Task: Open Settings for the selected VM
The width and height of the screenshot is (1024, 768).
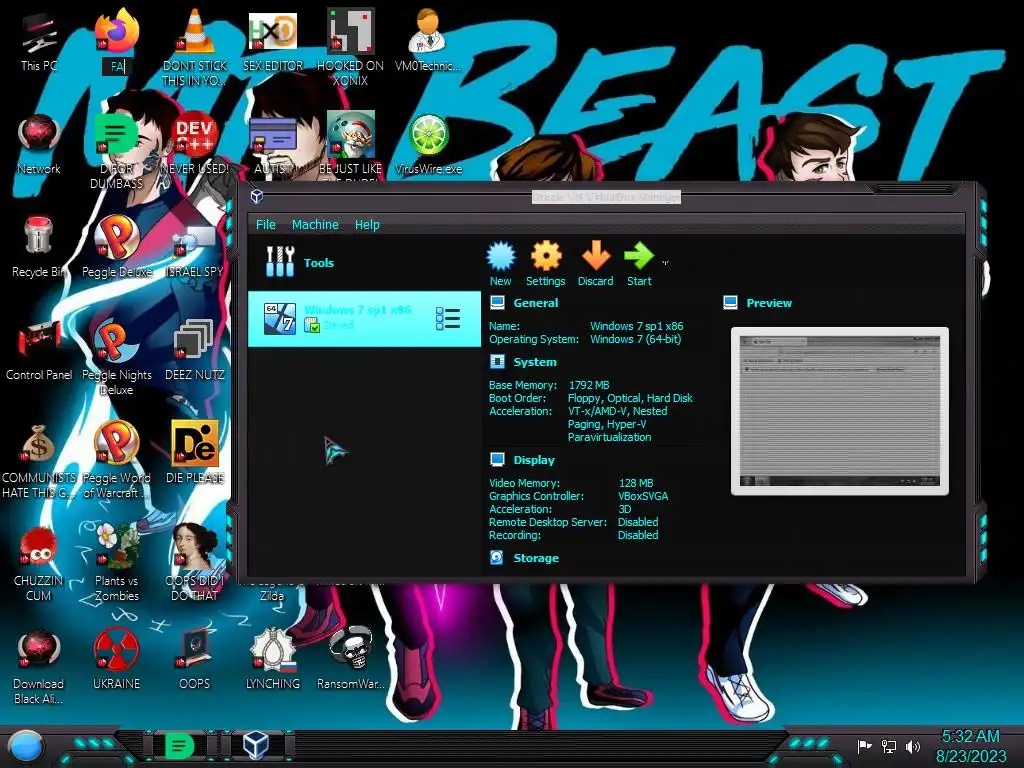Action: pos(545,263)
